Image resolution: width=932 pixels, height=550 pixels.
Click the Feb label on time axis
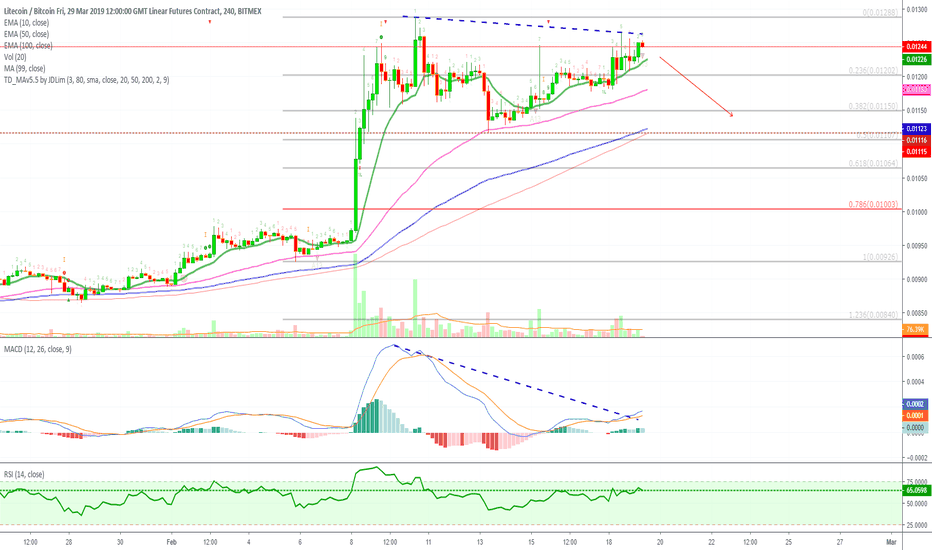tap(172, 542)
